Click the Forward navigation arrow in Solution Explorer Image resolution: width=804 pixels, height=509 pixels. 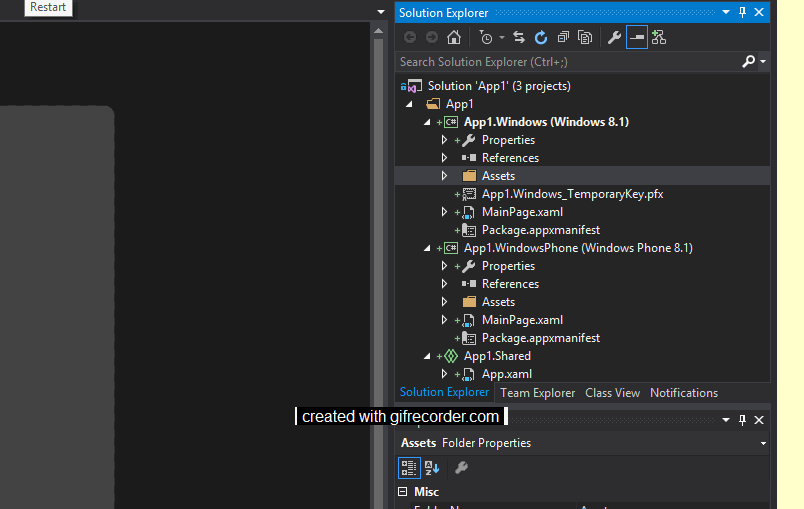point(432,37)
